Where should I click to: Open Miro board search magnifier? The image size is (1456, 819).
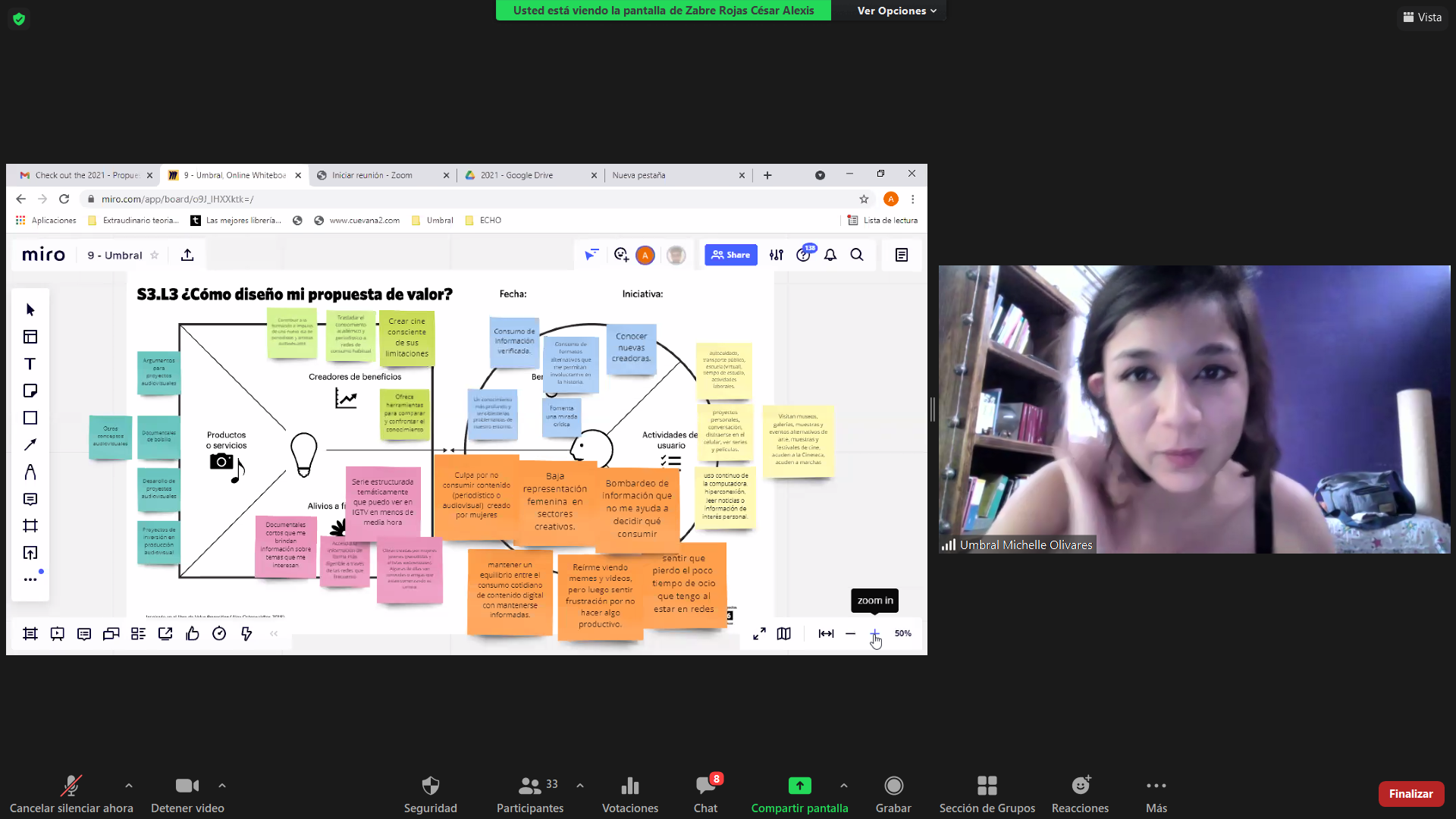click(x=857, y=255)
